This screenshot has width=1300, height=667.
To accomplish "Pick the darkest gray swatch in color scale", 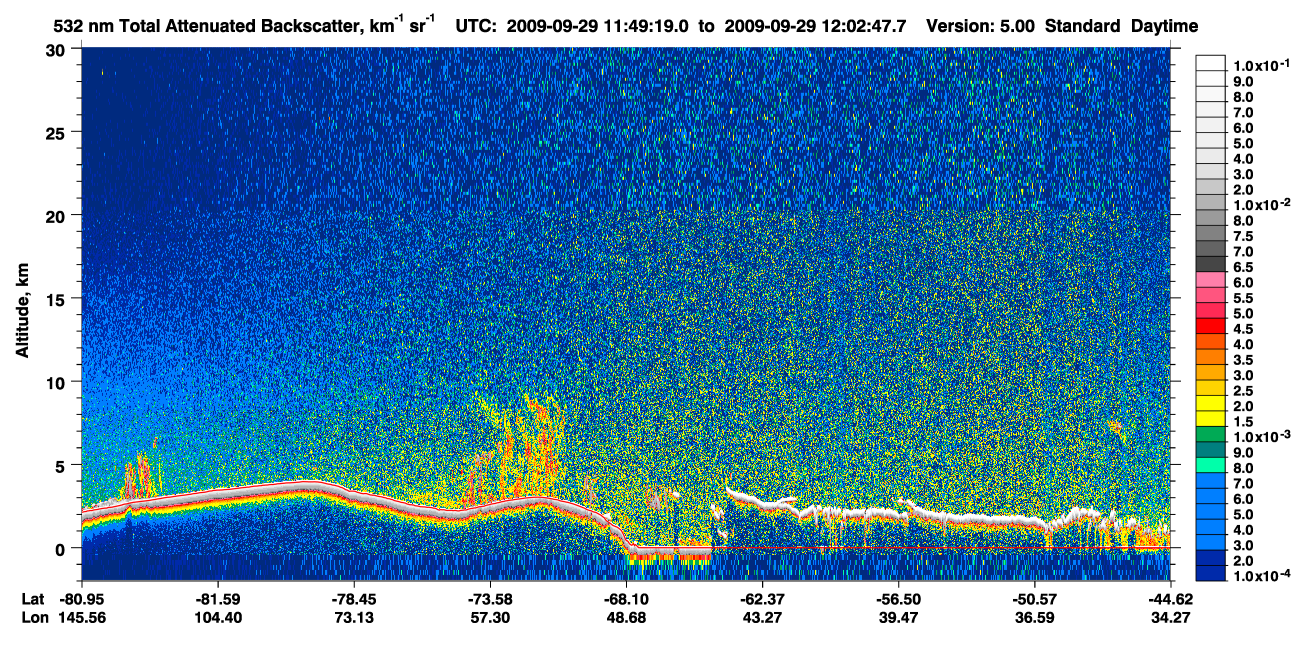I will [1211, 264].
